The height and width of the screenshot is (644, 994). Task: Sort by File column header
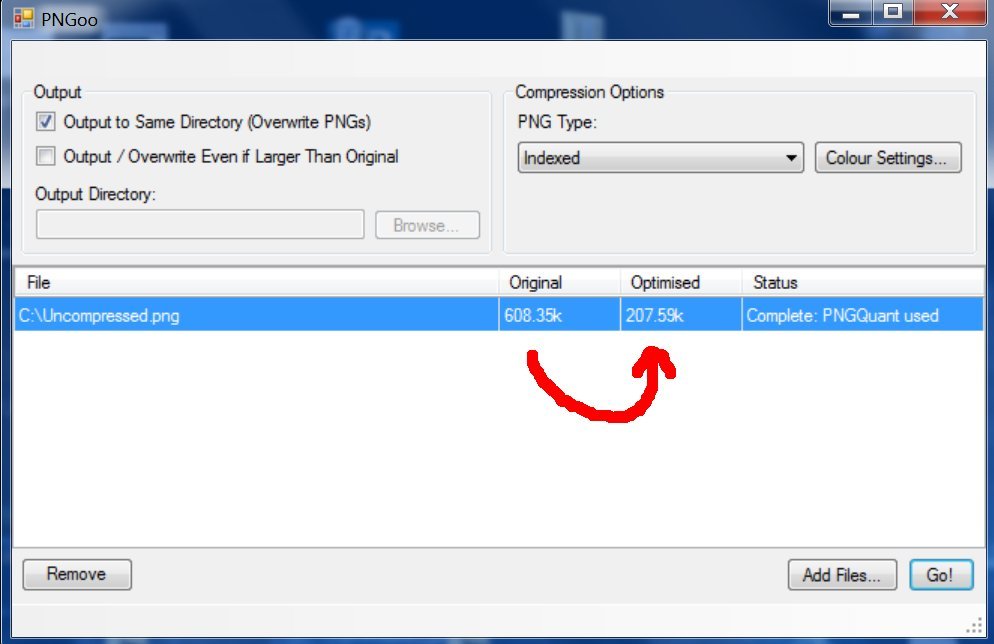click(x=257, y=283)
